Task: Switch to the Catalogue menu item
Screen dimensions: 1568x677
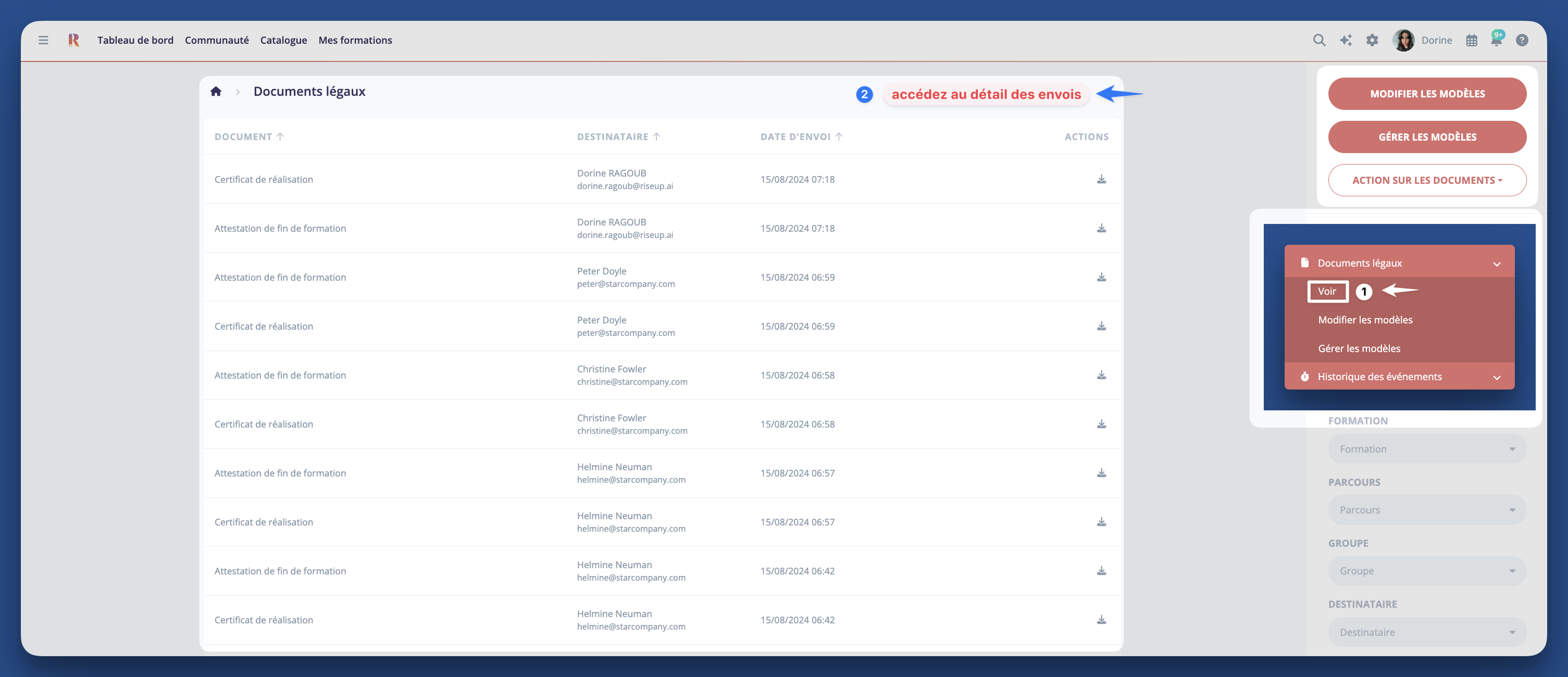Action: pyautogui.click(x=283, y=40)
